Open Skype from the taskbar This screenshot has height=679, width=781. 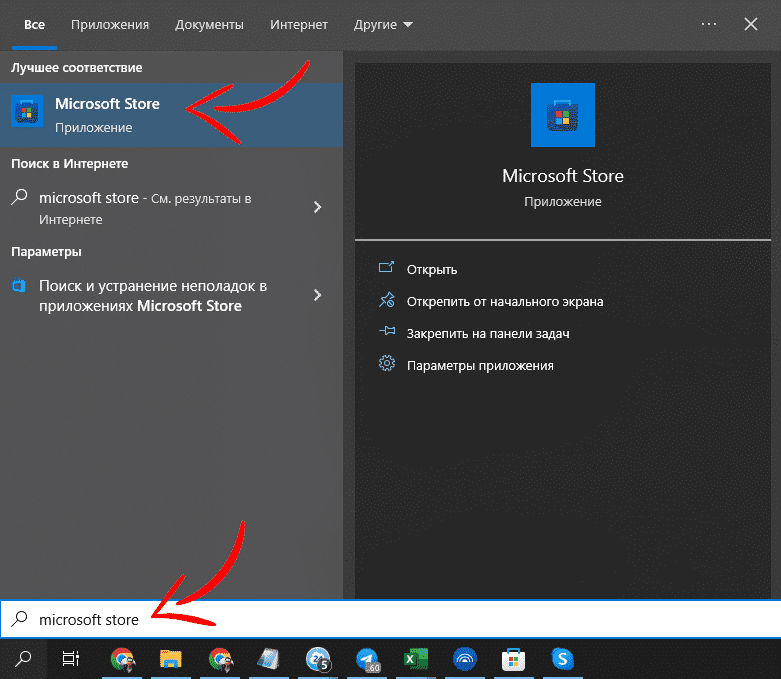[562, 659]
